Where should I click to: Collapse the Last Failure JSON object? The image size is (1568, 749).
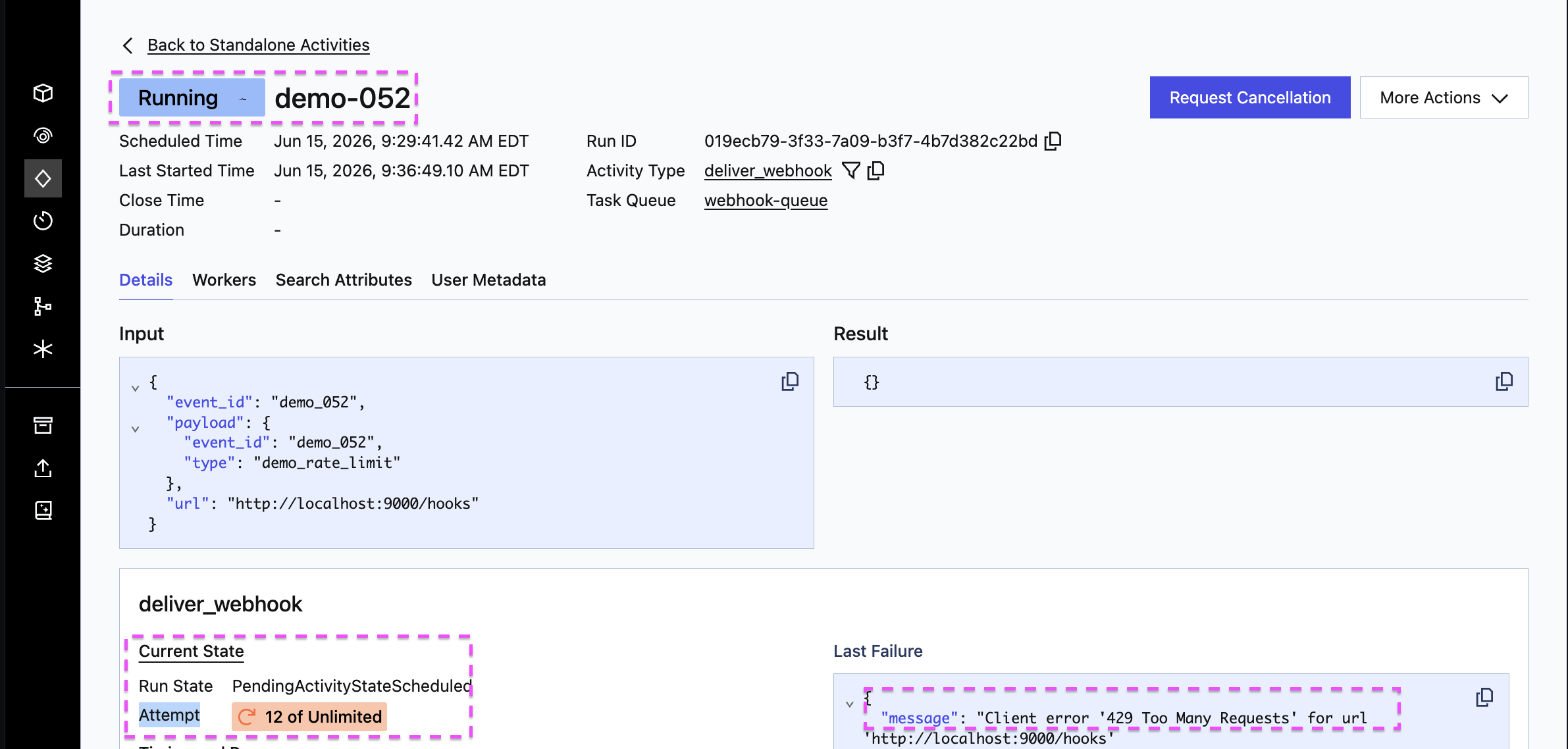(849, 704)
